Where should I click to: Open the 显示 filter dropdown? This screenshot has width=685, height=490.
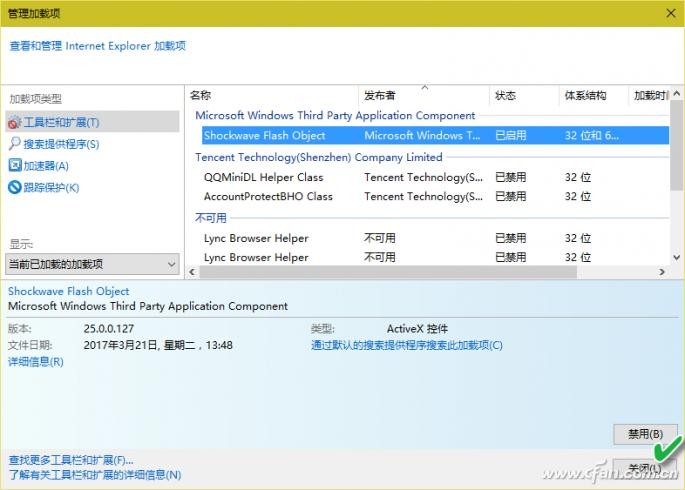coord(92,264)
